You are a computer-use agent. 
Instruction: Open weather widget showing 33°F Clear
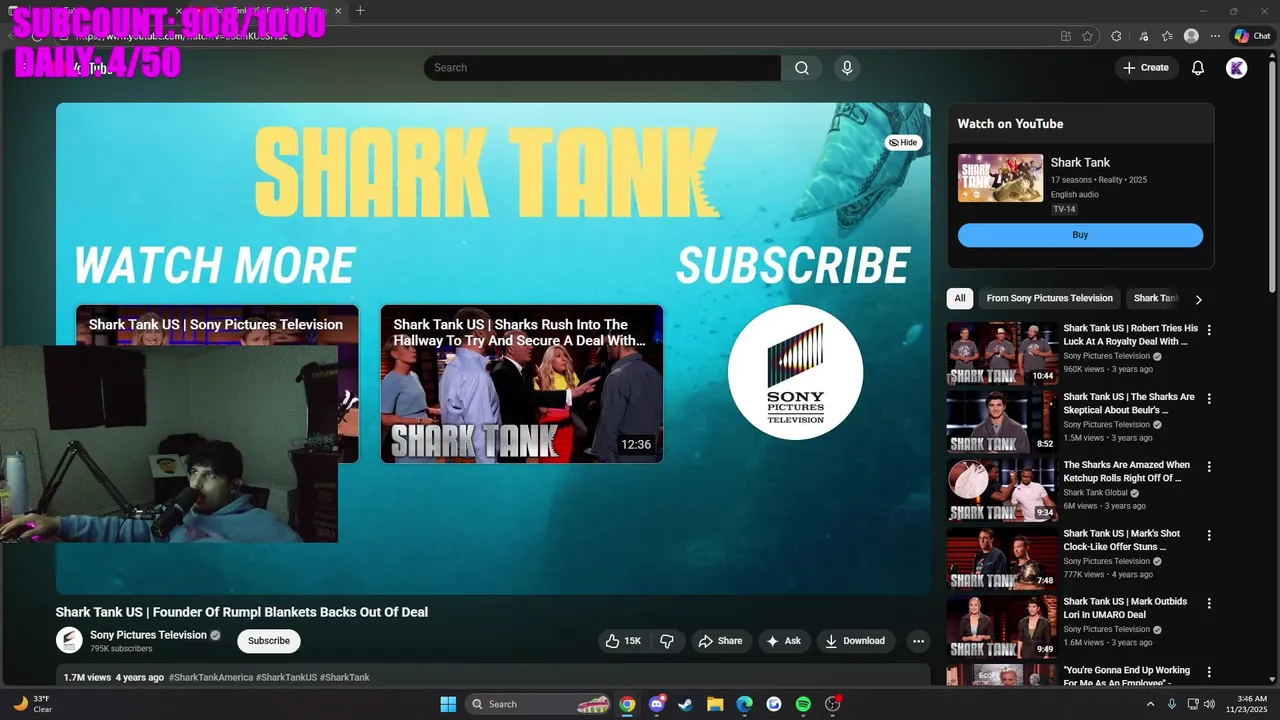33,704
